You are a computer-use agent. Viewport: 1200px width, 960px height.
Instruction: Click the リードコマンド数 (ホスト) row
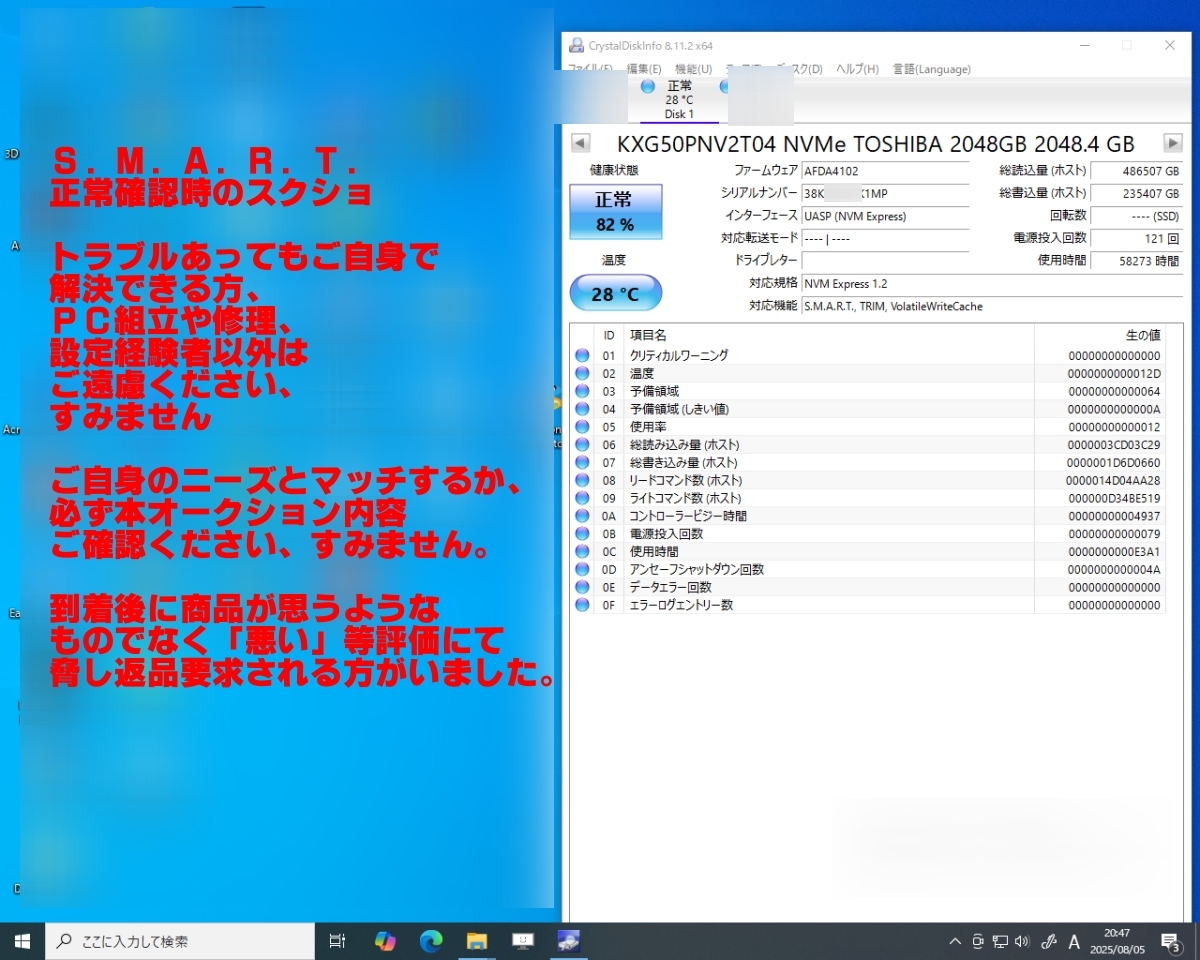coord(867,480)
